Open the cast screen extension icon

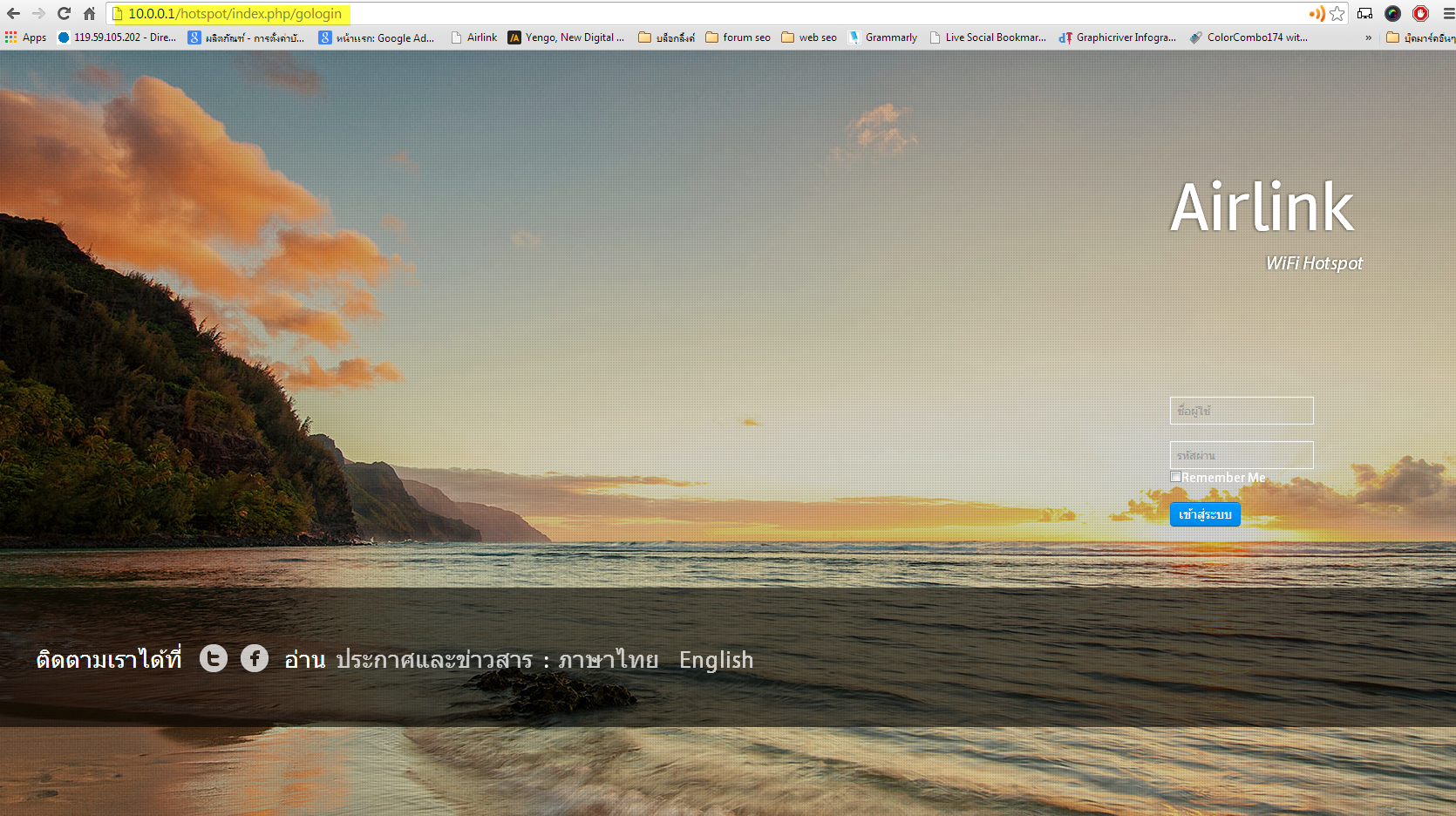(x=1365, y=13)
